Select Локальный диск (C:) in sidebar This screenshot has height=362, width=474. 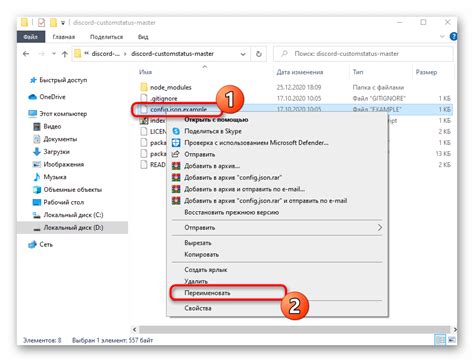[x=73, y=215]
